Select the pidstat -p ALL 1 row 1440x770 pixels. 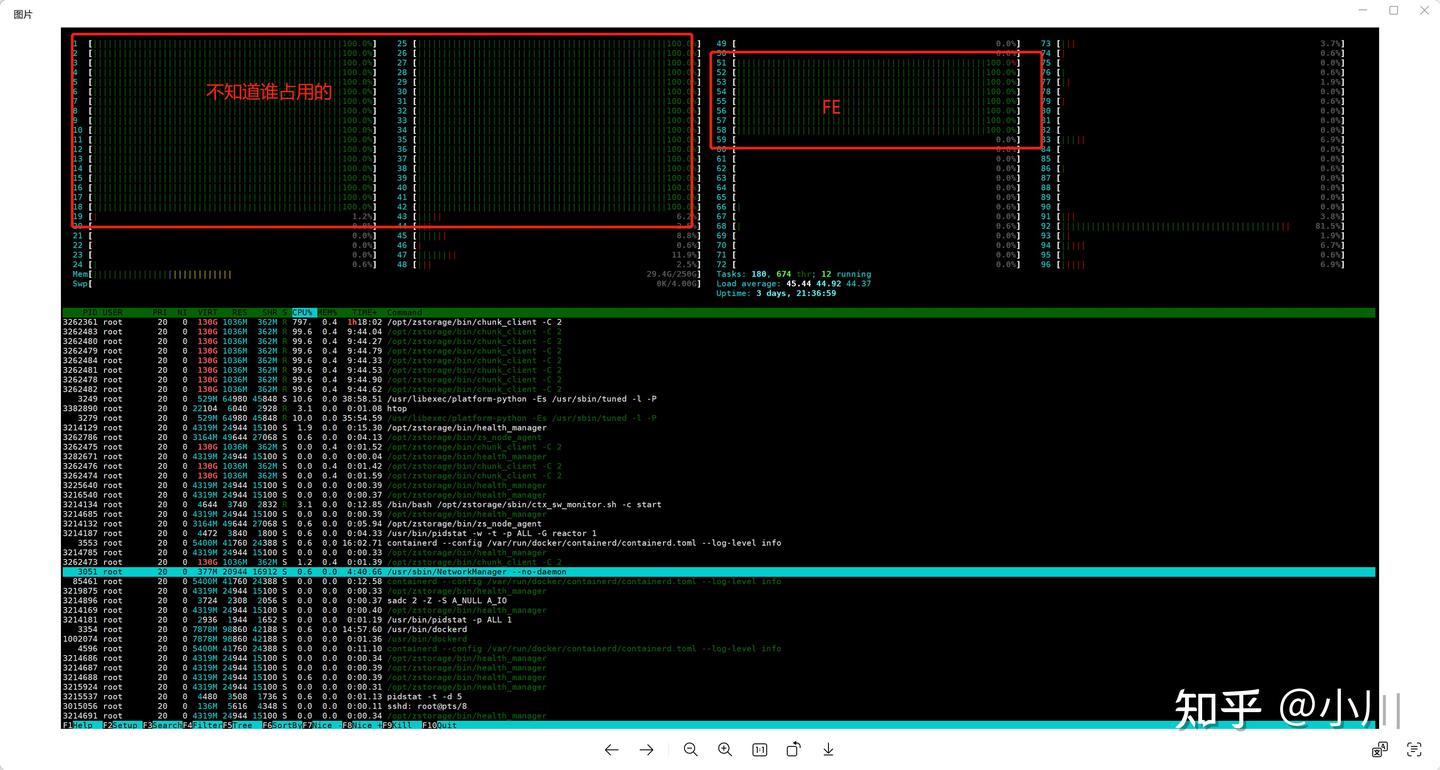[x=718, y=620]
